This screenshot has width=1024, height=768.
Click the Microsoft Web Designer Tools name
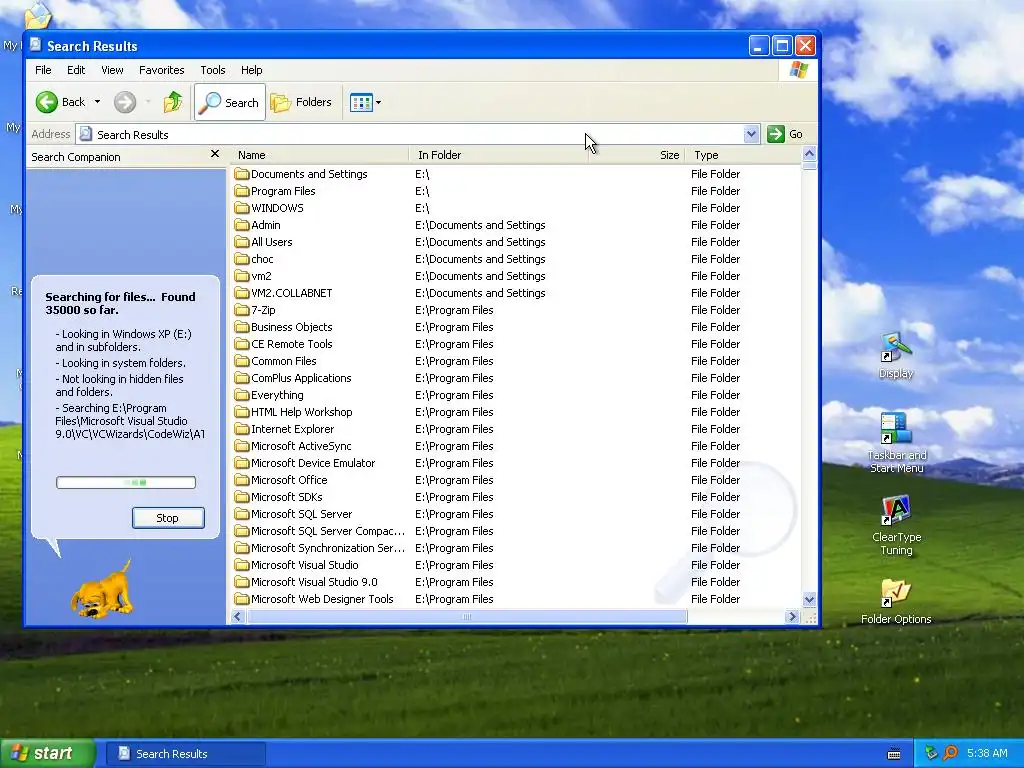pyautogui.click(x=322, y=599)
